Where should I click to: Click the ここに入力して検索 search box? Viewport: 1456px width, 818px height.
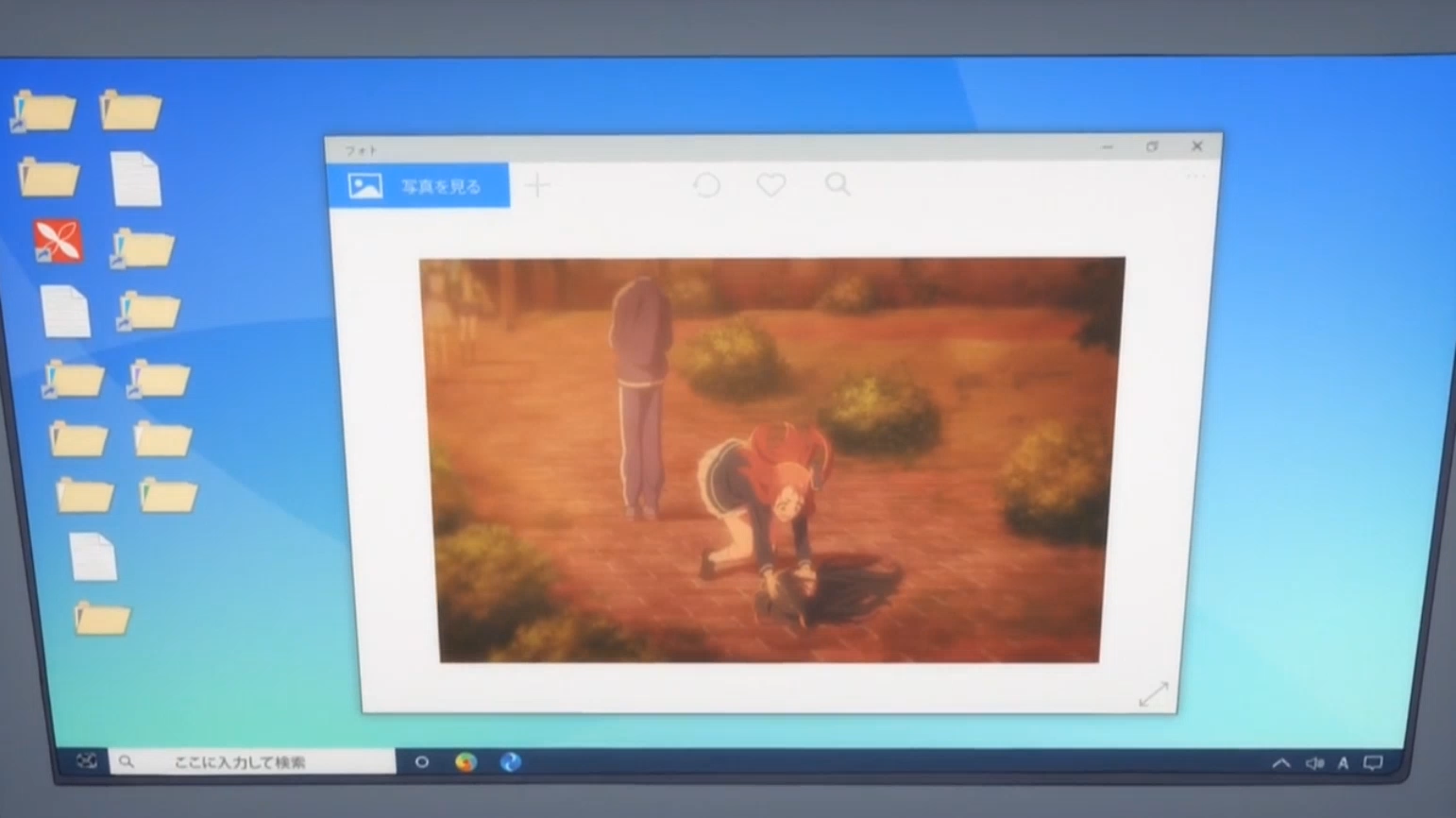(252, 761)
